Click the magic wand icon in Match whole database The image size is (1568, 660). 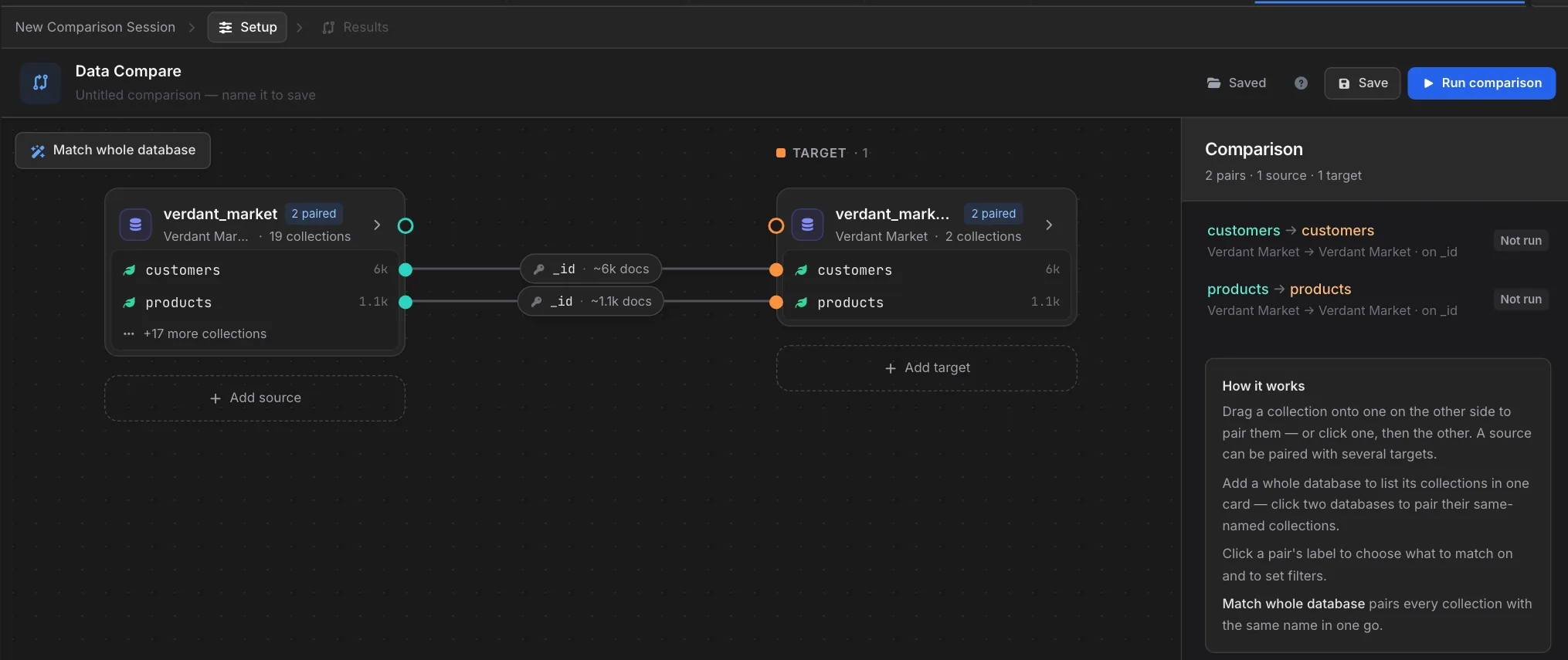(38, 151)
